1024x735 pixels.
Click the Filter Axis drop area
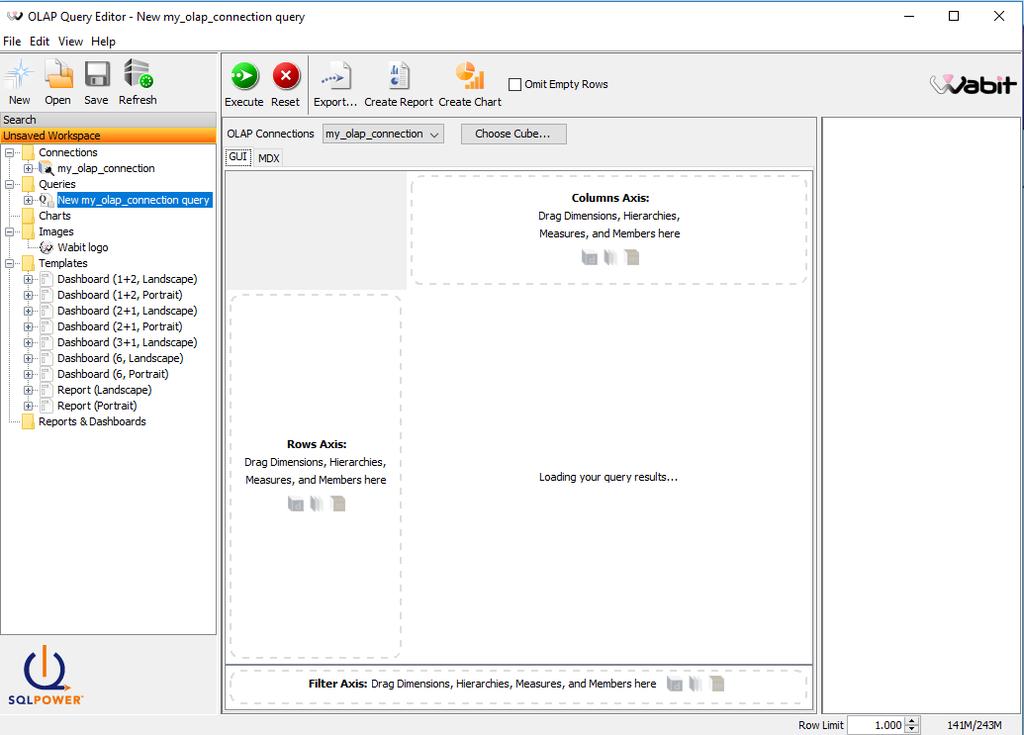[519, 687]
